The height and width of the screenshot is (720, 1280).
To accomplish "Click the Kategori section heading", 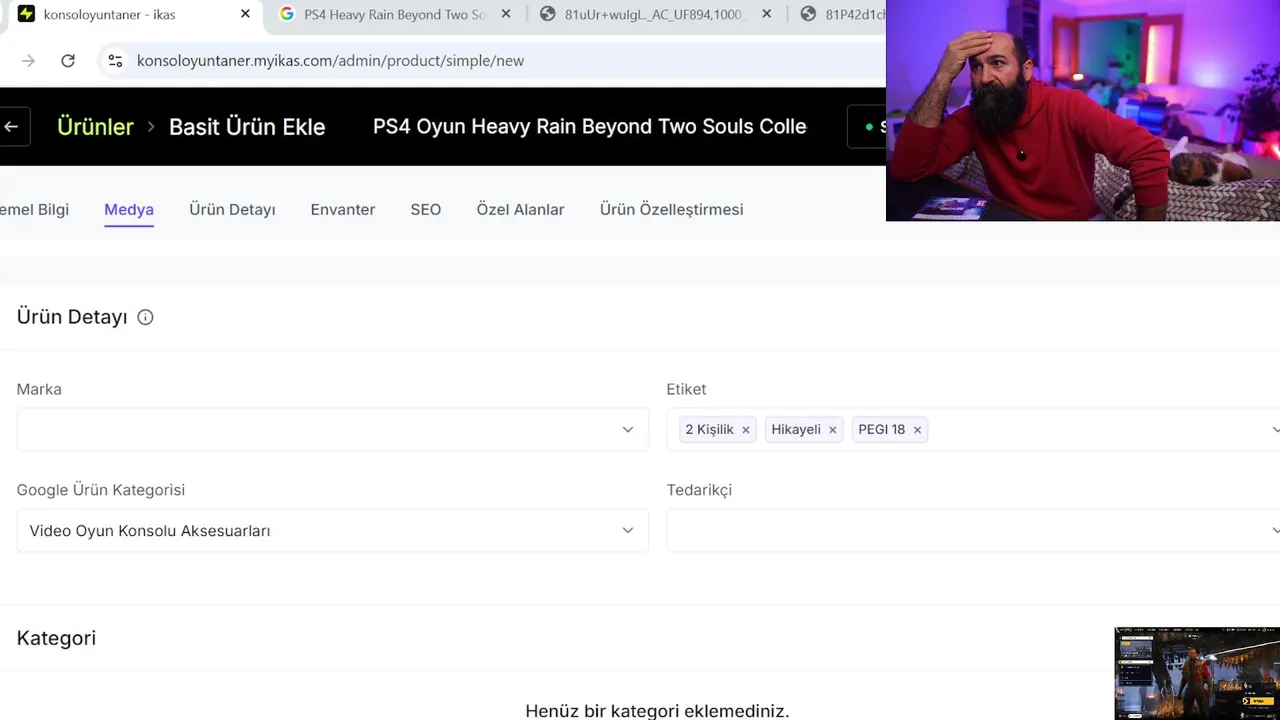I will click(x=56, y=638).
